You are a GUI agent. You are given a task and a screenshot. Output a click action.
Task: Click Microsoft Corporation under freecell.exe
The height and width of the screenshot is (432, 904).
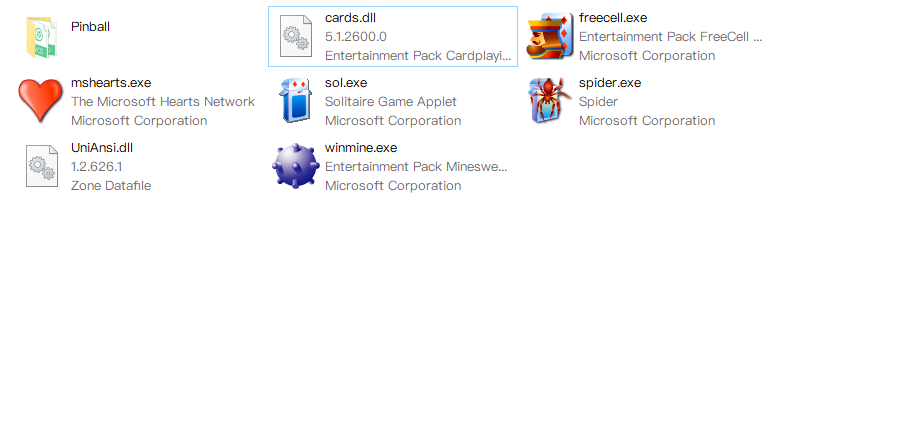tap(647, 56)
